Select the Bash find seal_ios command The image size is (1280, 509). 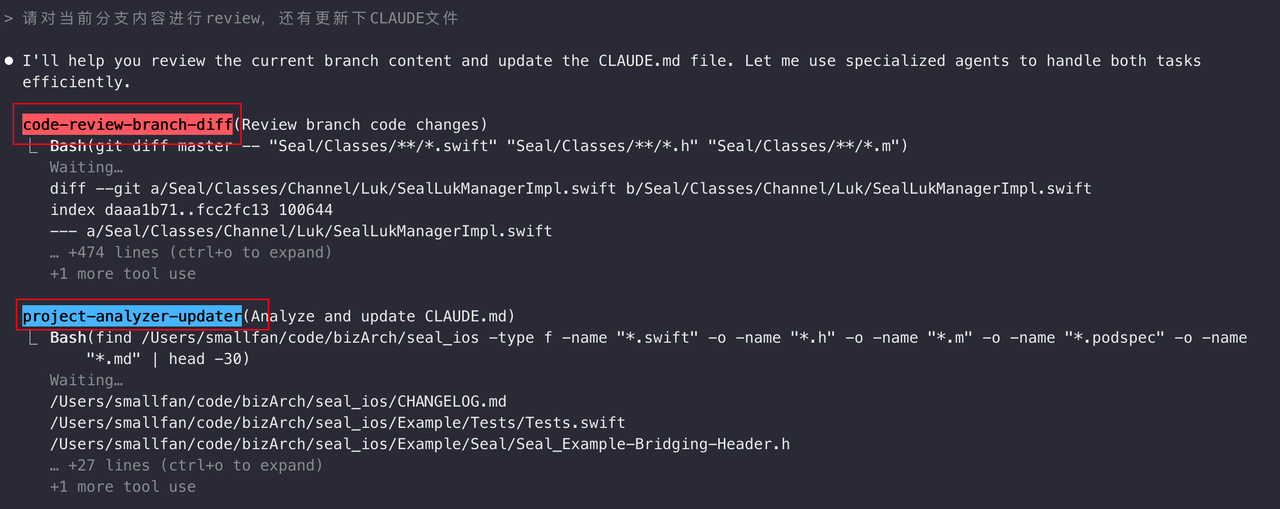tap(648, 338)
